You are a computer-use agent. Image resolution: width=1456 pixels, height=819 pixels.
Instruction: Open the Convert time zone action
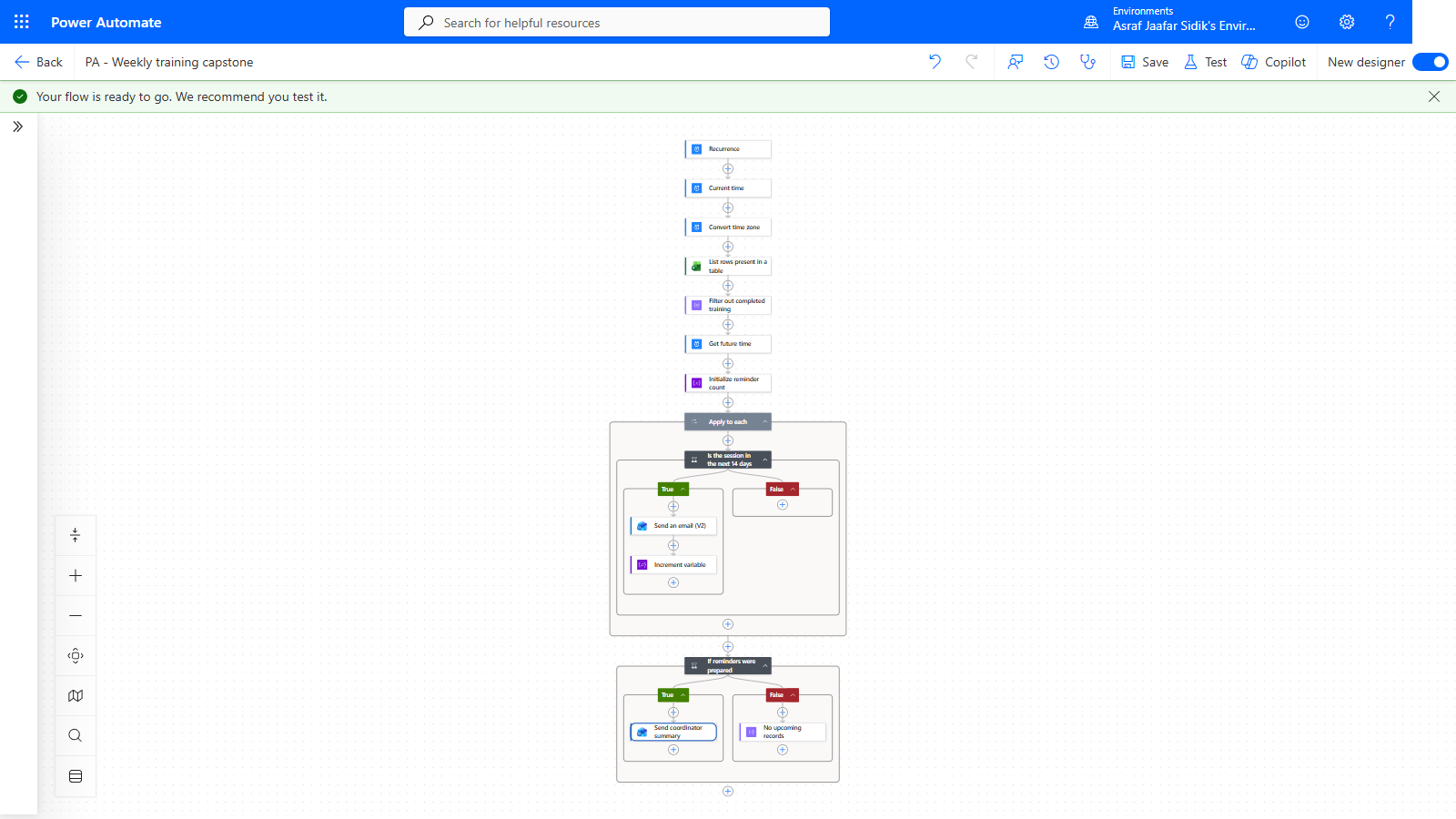point(728,227)
